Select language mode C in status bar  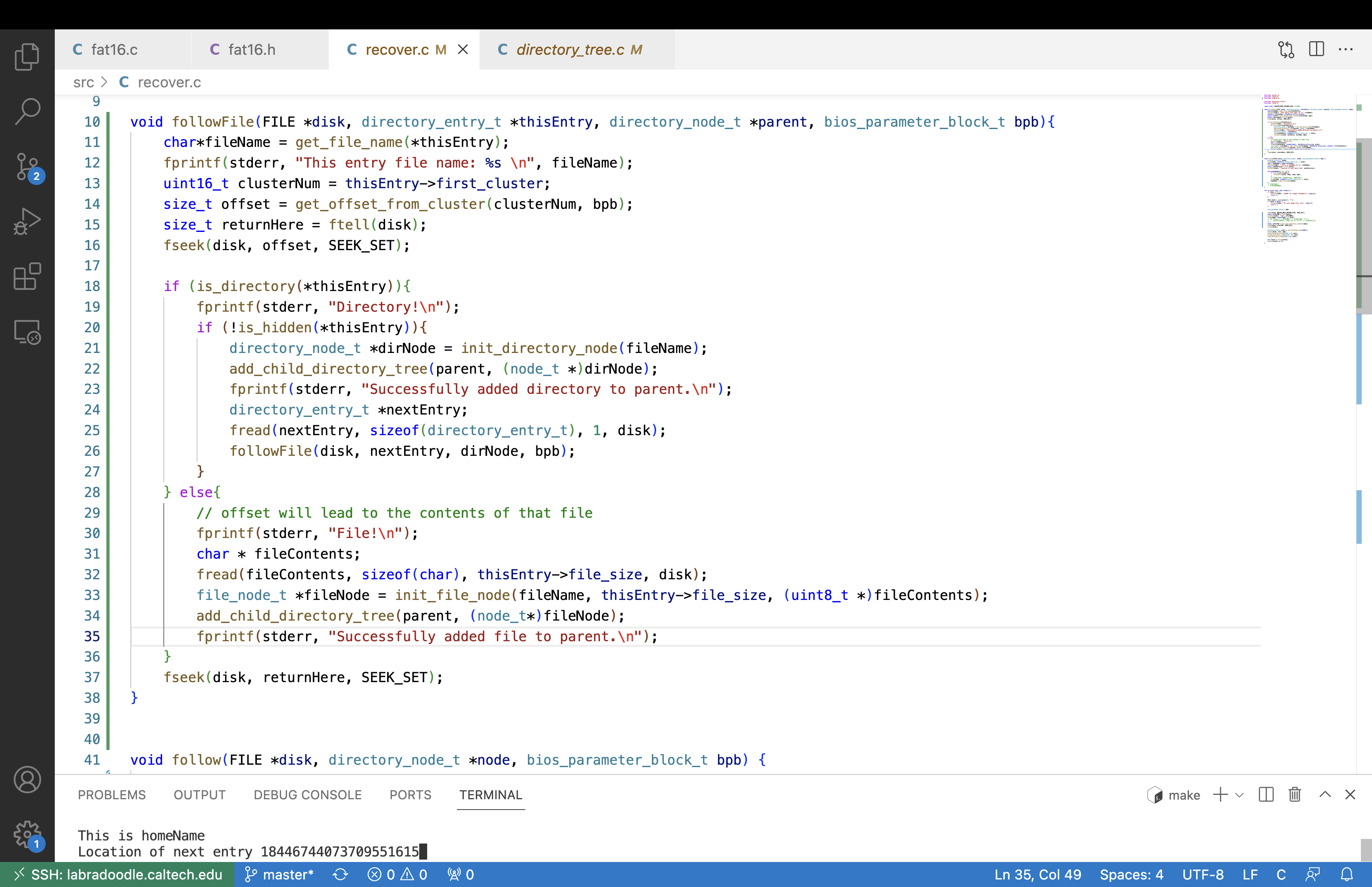click(x=1281, y=874)
